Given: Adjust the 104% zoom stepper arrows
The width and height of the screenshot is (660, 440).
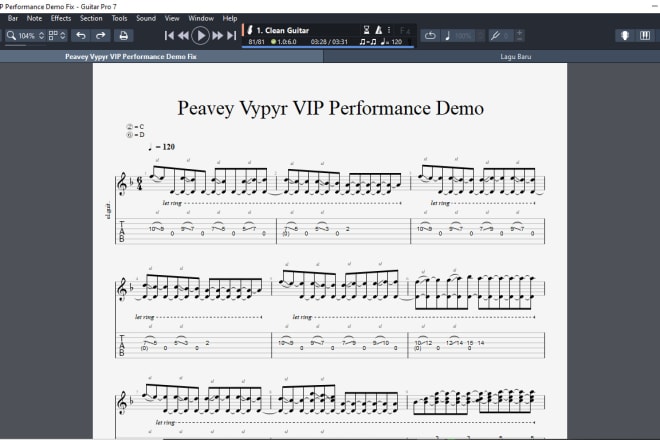Looking at the screenshot, I should [41, 36].
